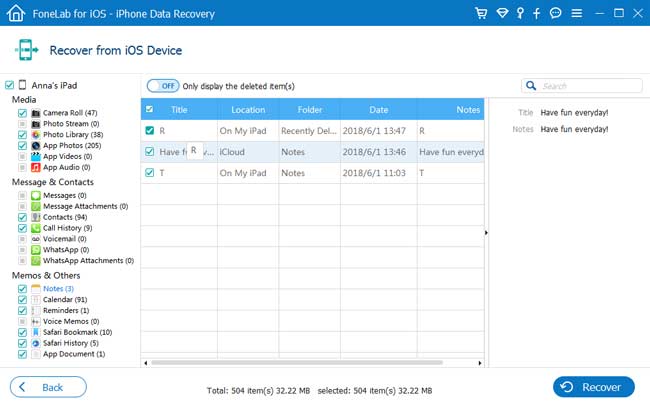Click the Photo Stream icon

(36, 124)
